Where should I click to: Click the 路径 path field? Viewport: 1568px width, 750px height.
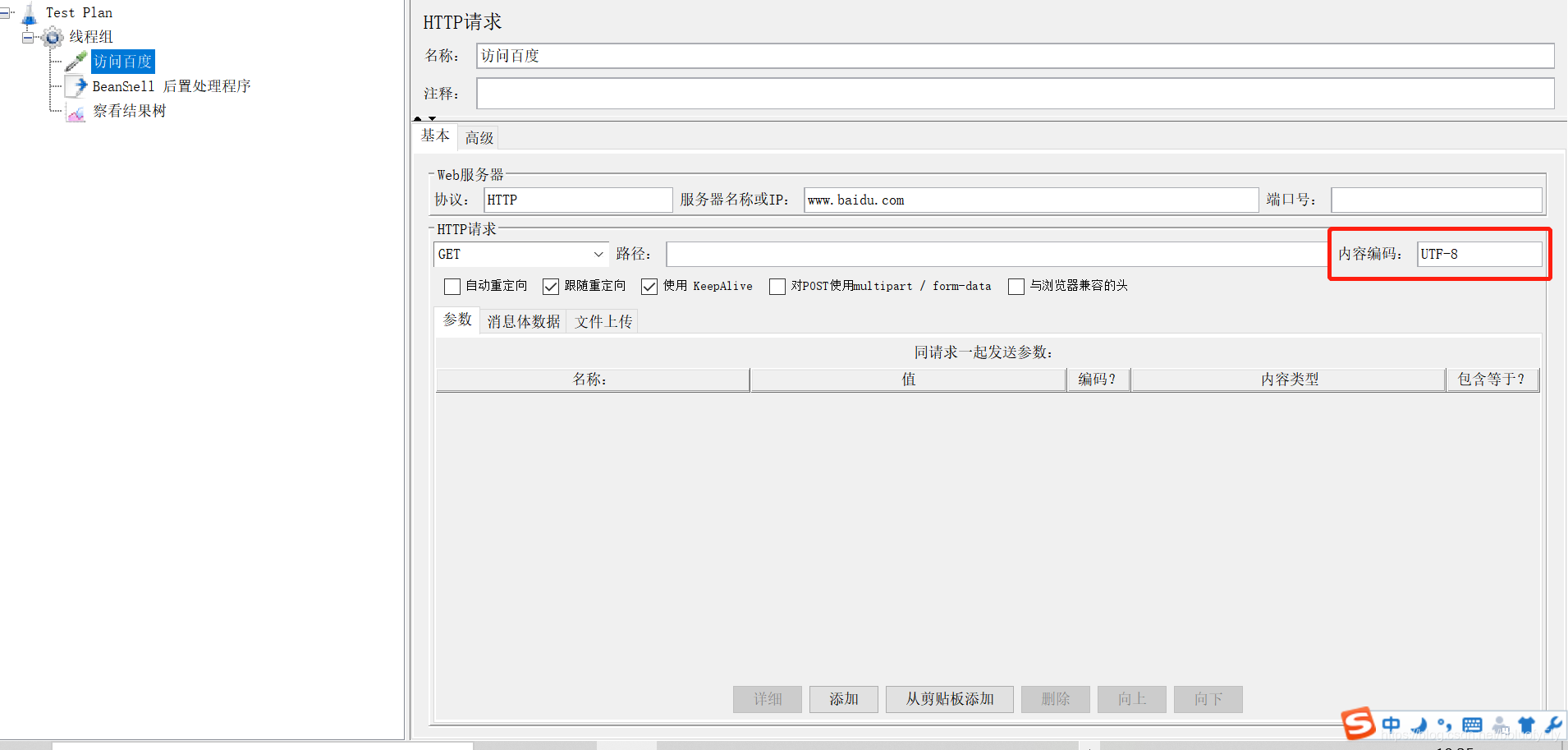(x=998, y=254)
